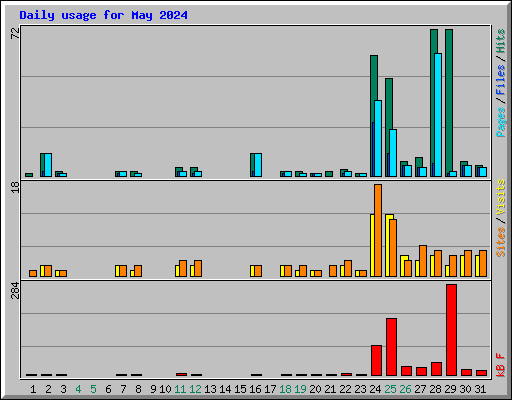Select day label "31" on the x-axis
The image size is (512, 400).
pos(480,389)
